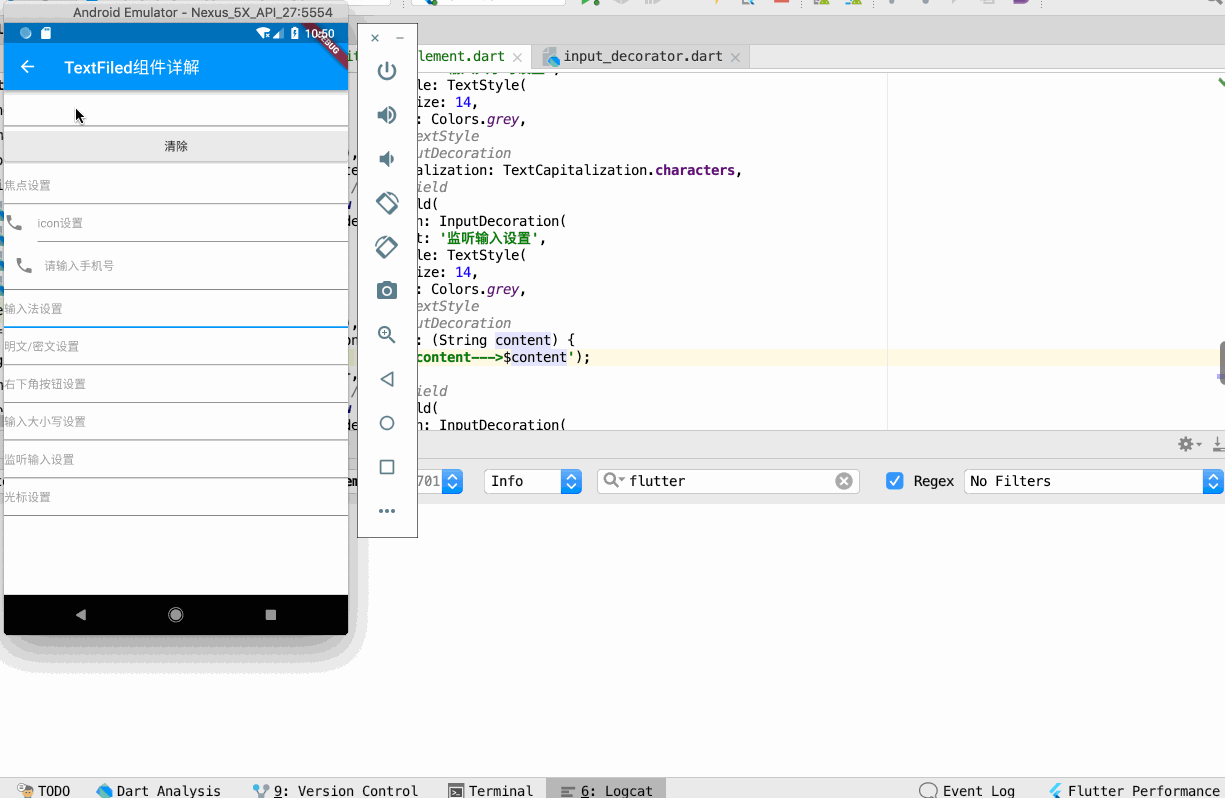Screen dimensions: 1225x798
Task: Activate the emulator zoom tool
Action: point(387,335)
